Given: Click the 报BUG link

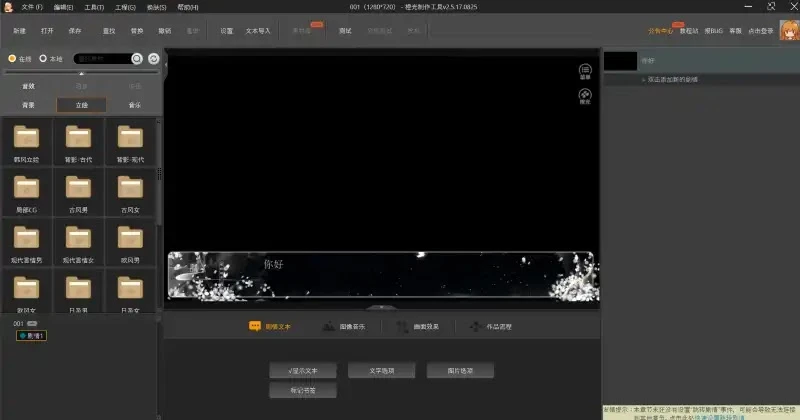Looking at the screenshot, I should click(x=714, y=31).
